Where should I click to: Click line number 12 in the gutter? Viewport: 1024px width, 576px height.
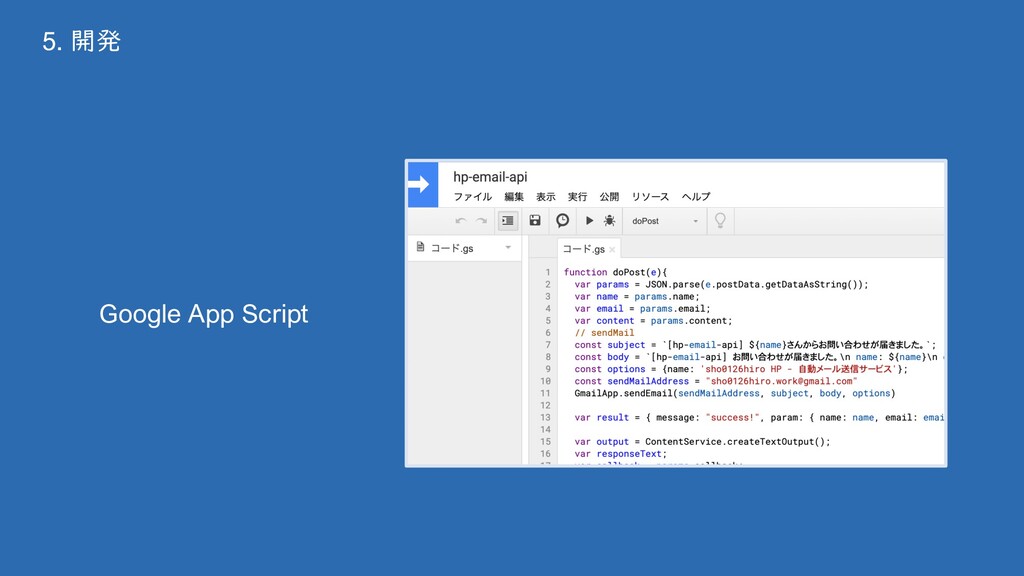coord(545,406)
